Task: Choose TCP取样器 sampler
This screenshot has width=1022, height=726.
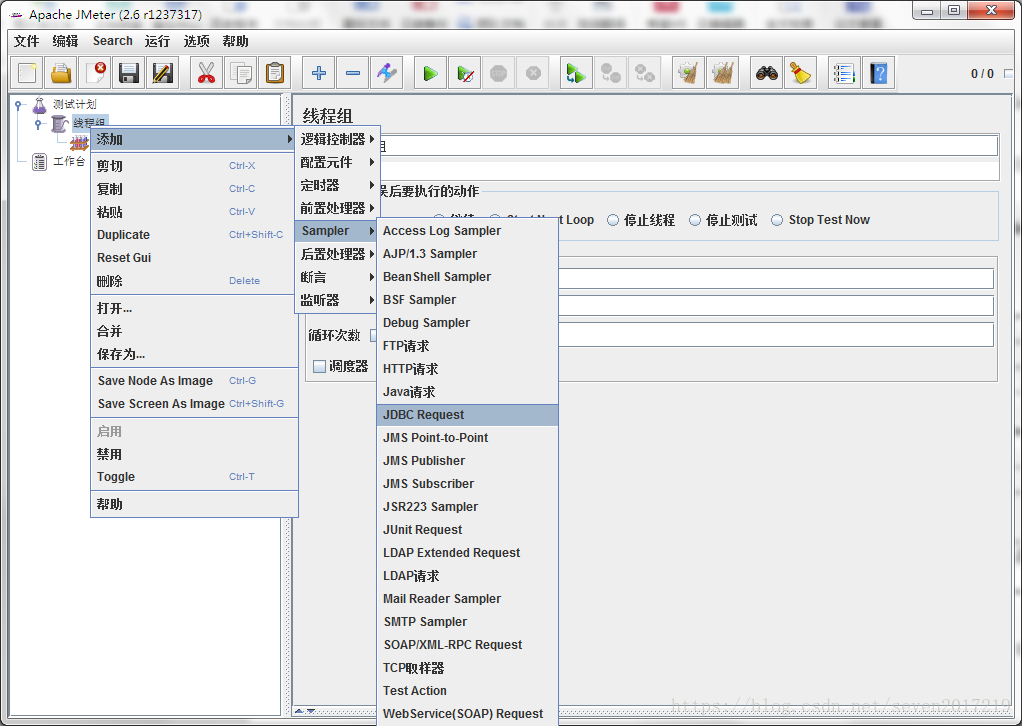Action: (x=467, y=668)
